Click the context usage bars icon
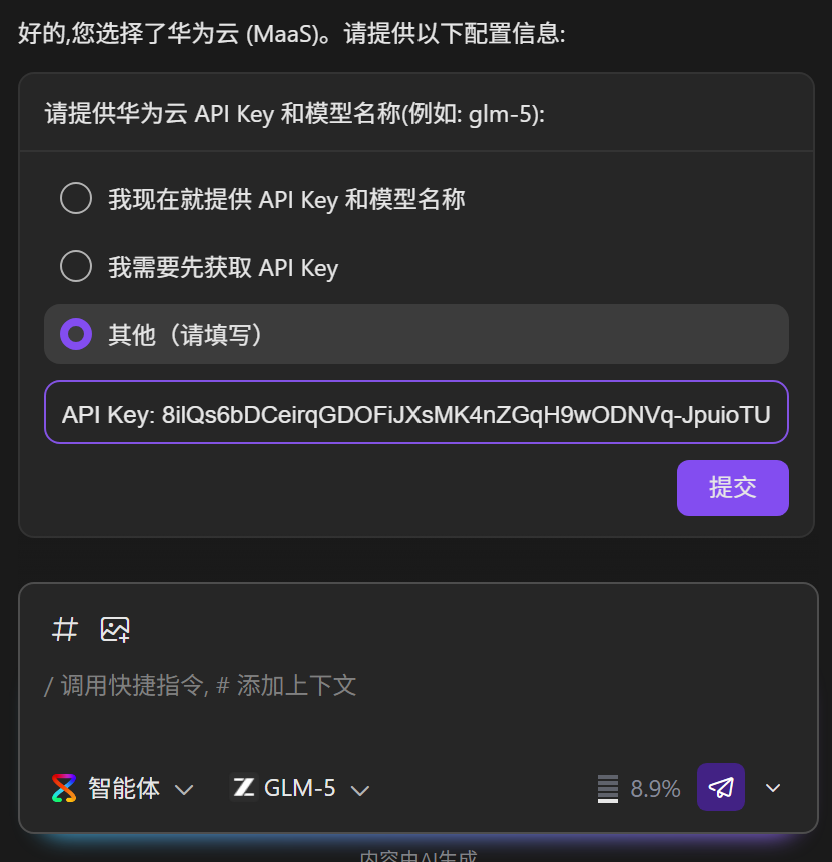Viewport: 832px width, 862px height. coord(607,788)
